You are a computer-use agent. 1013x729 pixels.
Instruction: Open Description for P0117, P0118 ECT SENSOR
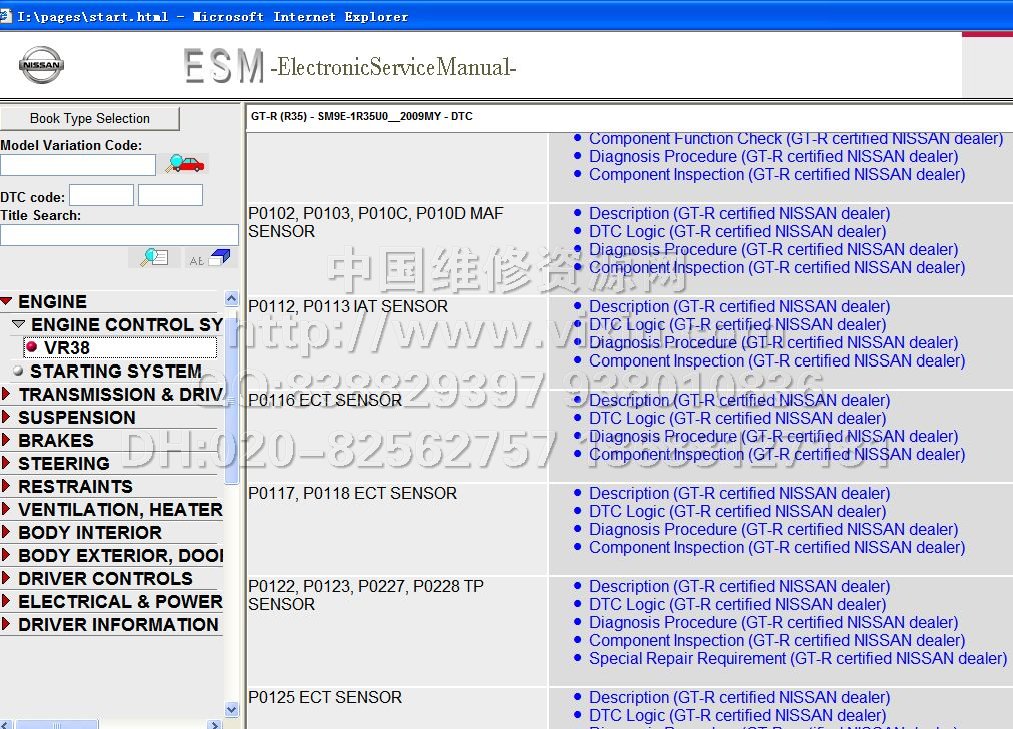[x=739, y=493]
